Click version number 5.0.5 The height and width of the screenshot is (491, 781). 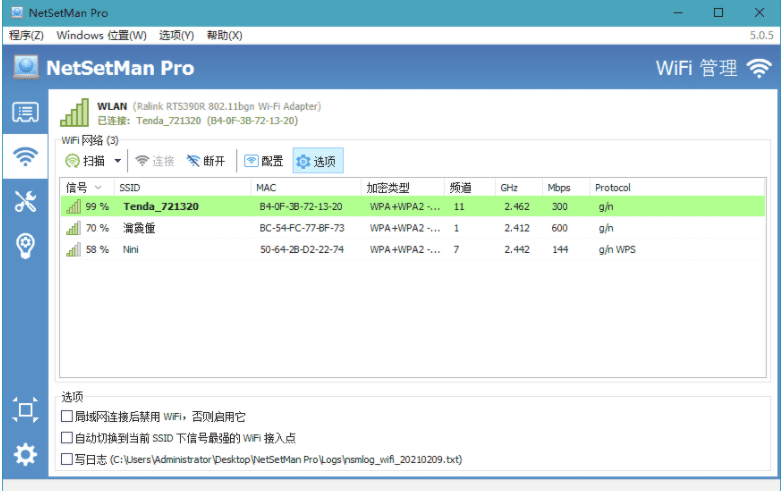click(x=762, y=35)
